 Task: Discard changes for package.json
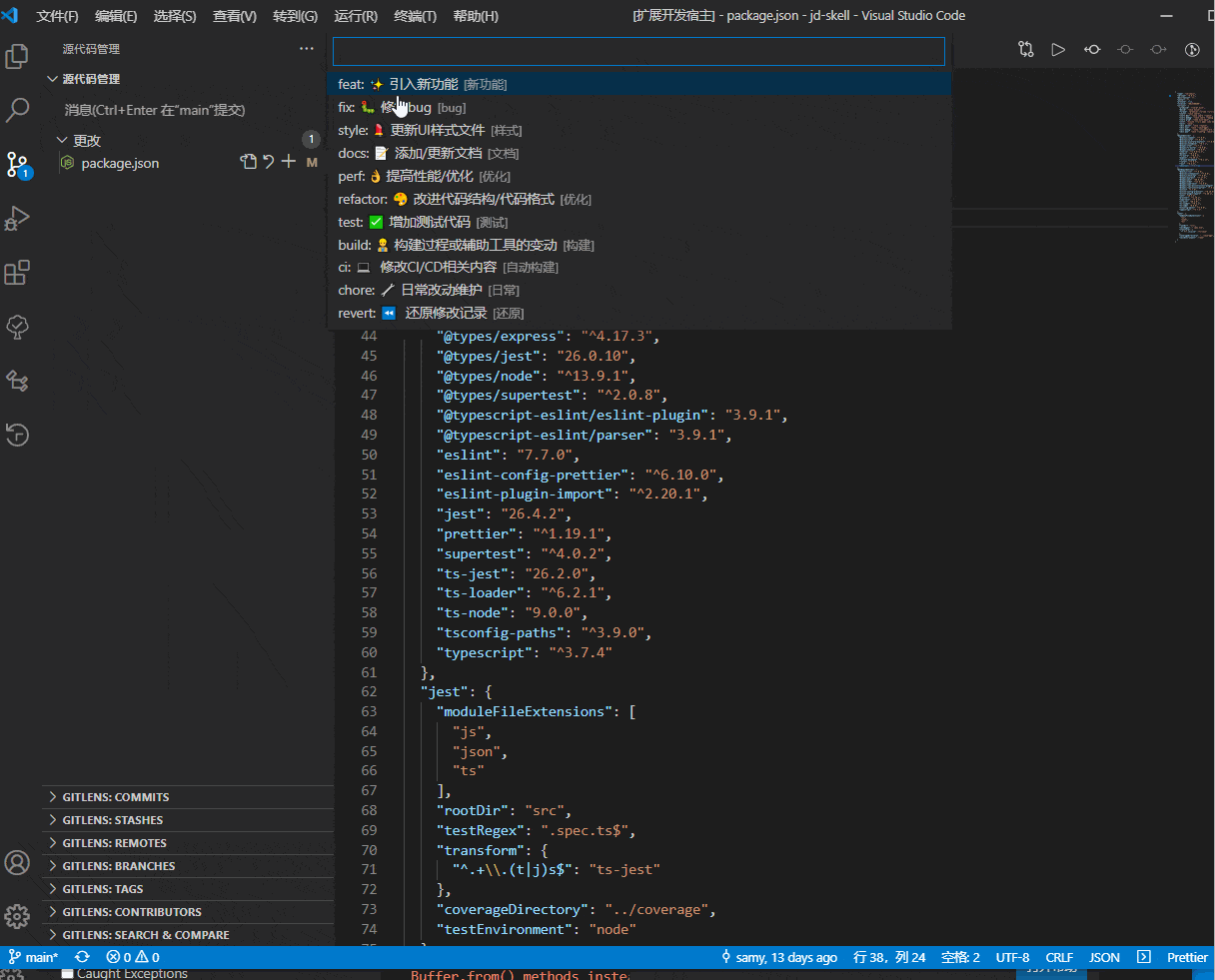pos(269,162)
